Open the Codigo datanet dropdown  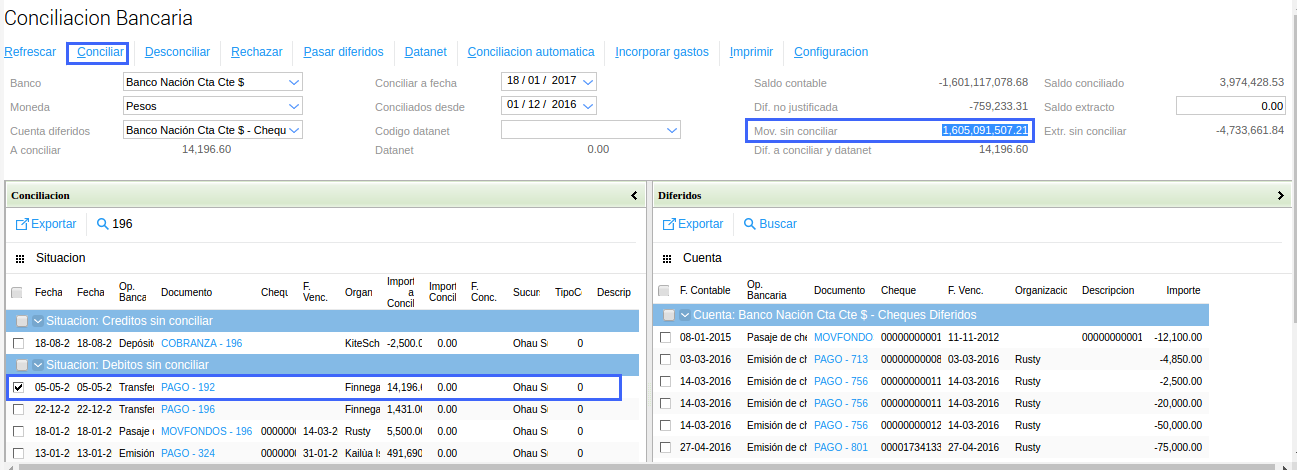point(671,130)
